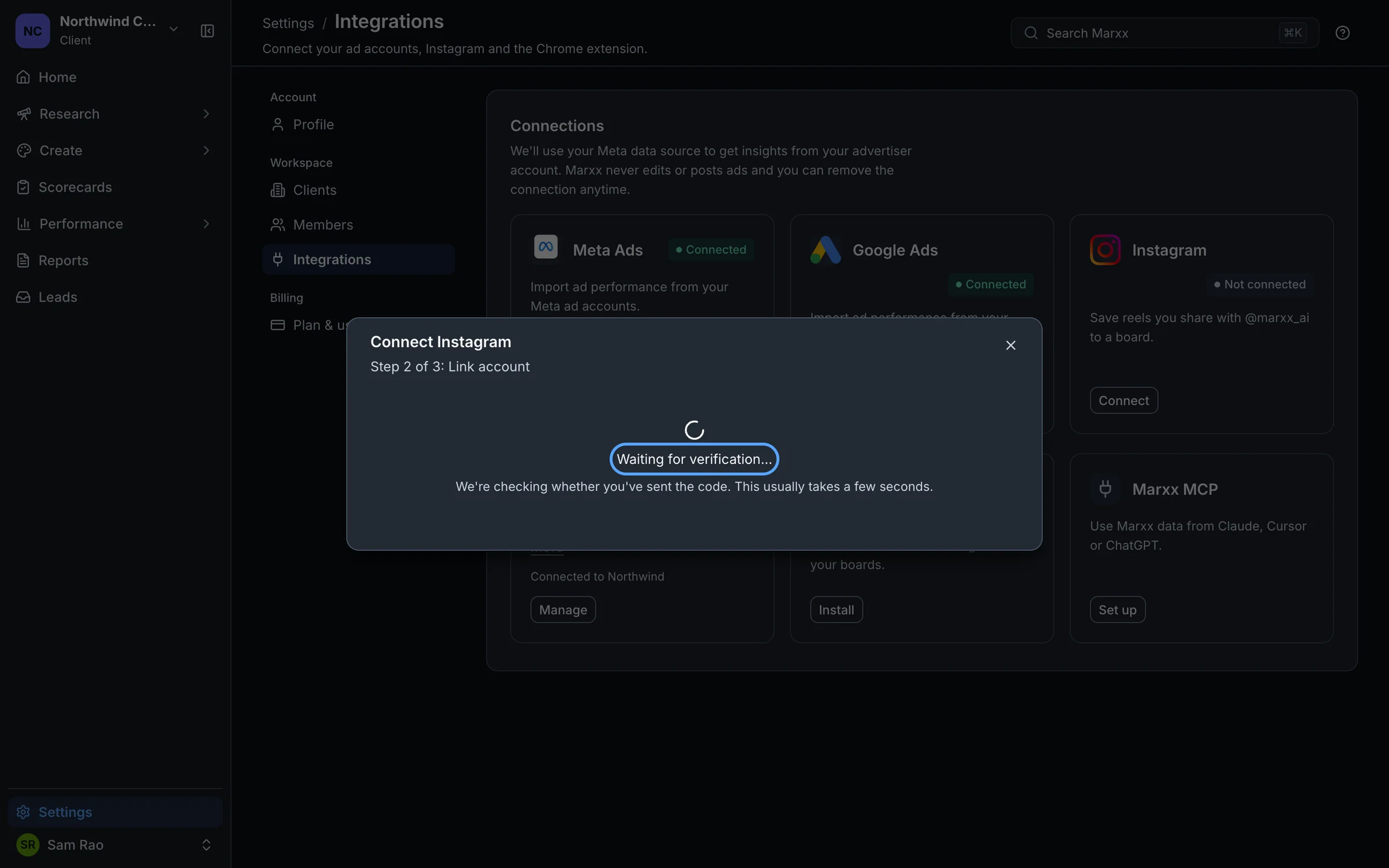1389x868 pixels.
Task: Click the loading spinner in dialog
Action: point(694,430)
